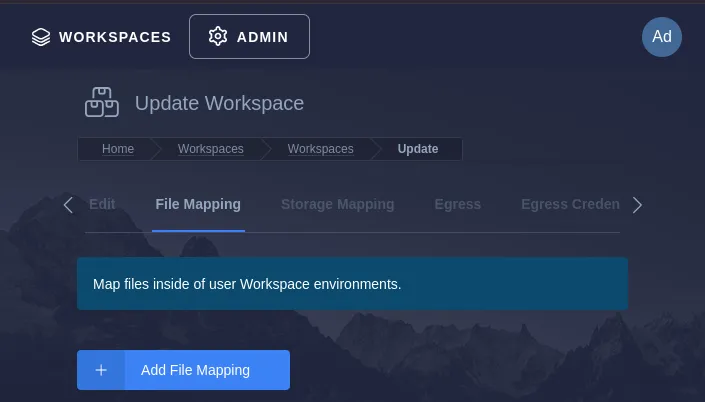Click the WORKSPACES header text

click(115, 37)
